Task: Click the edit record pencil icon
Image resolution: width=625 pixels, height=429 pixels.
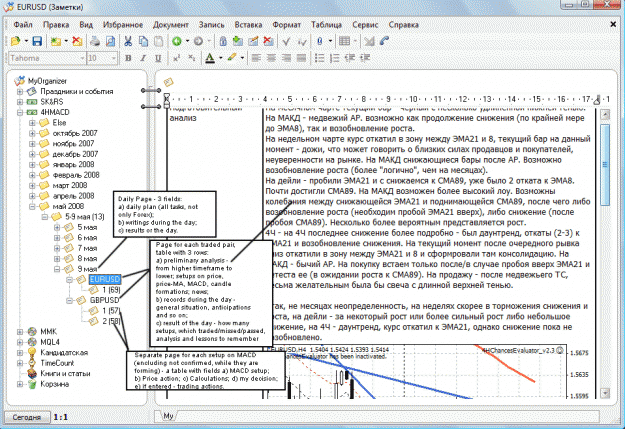Action: coord(253,41)
